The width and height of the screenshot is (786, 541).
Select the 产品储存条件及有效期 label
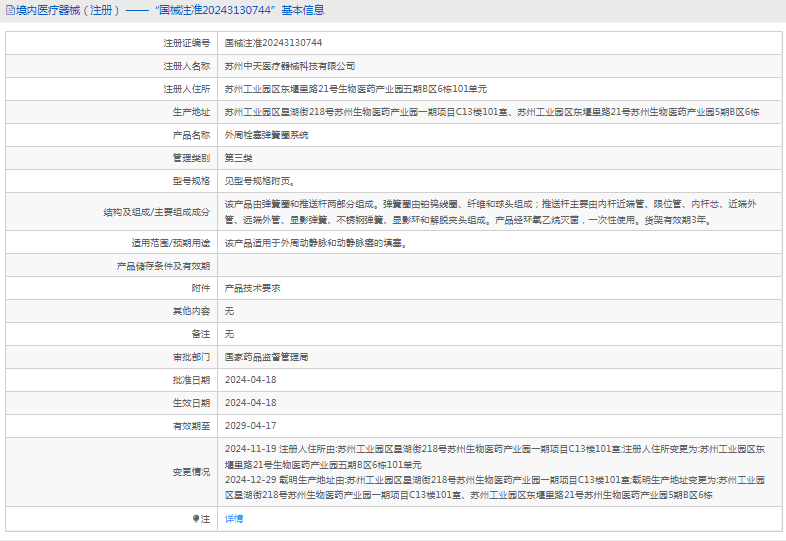pyautogui.click(x=163, y=266)
